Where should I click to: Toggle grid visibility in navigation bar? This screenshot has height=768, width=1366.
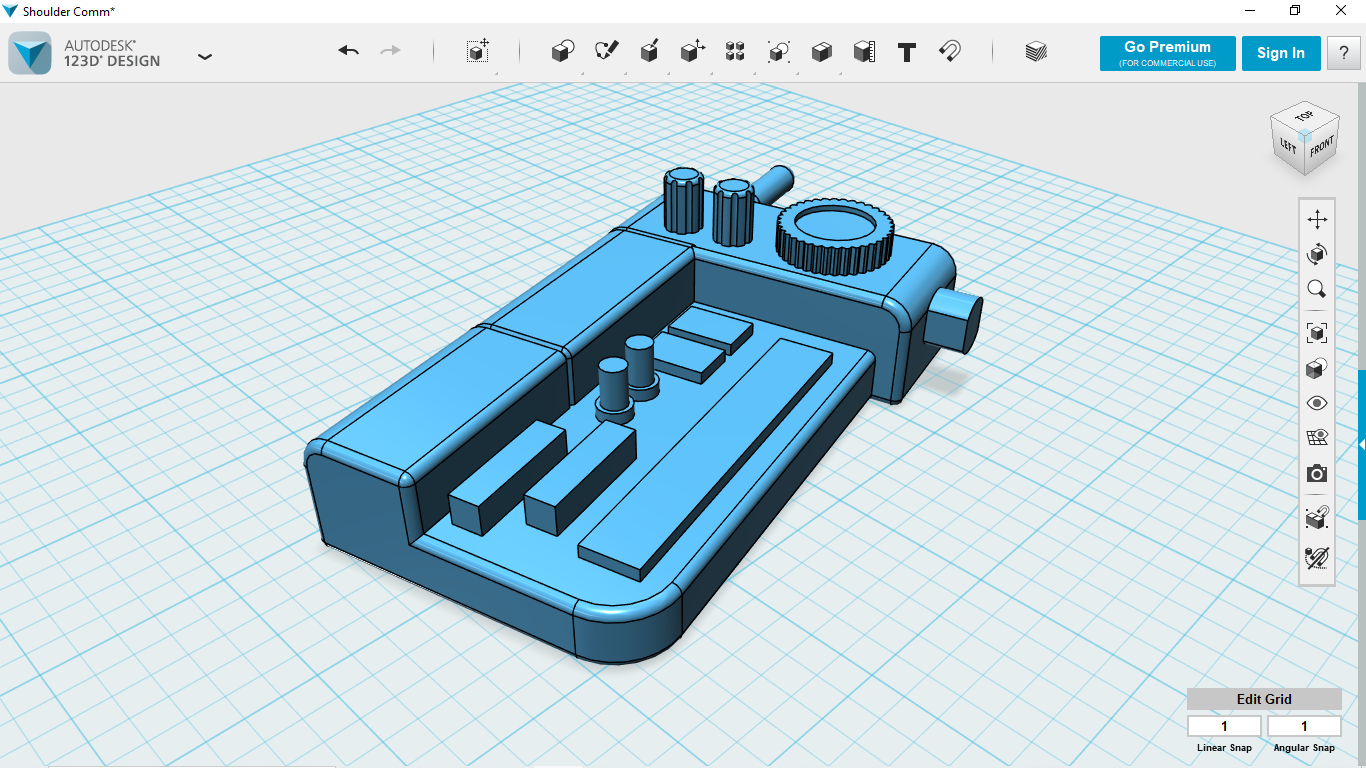[1317, 438]
